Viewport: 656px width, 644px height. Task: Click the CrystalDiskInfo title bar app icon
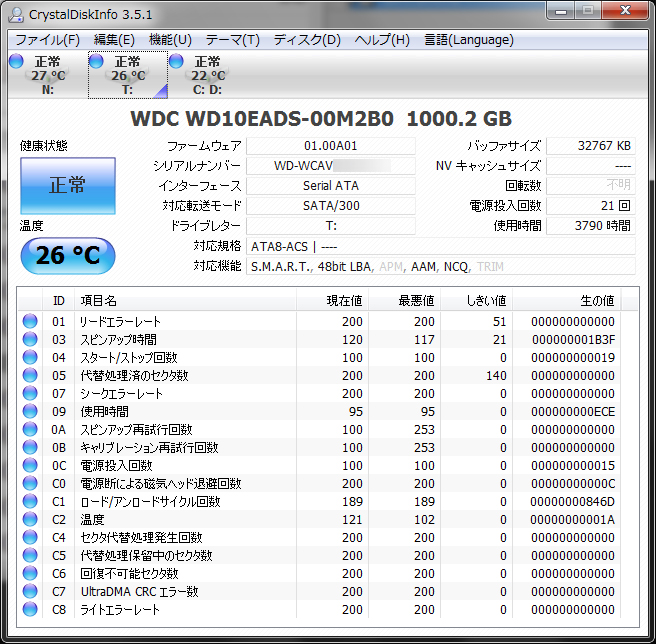click(16, 15)
